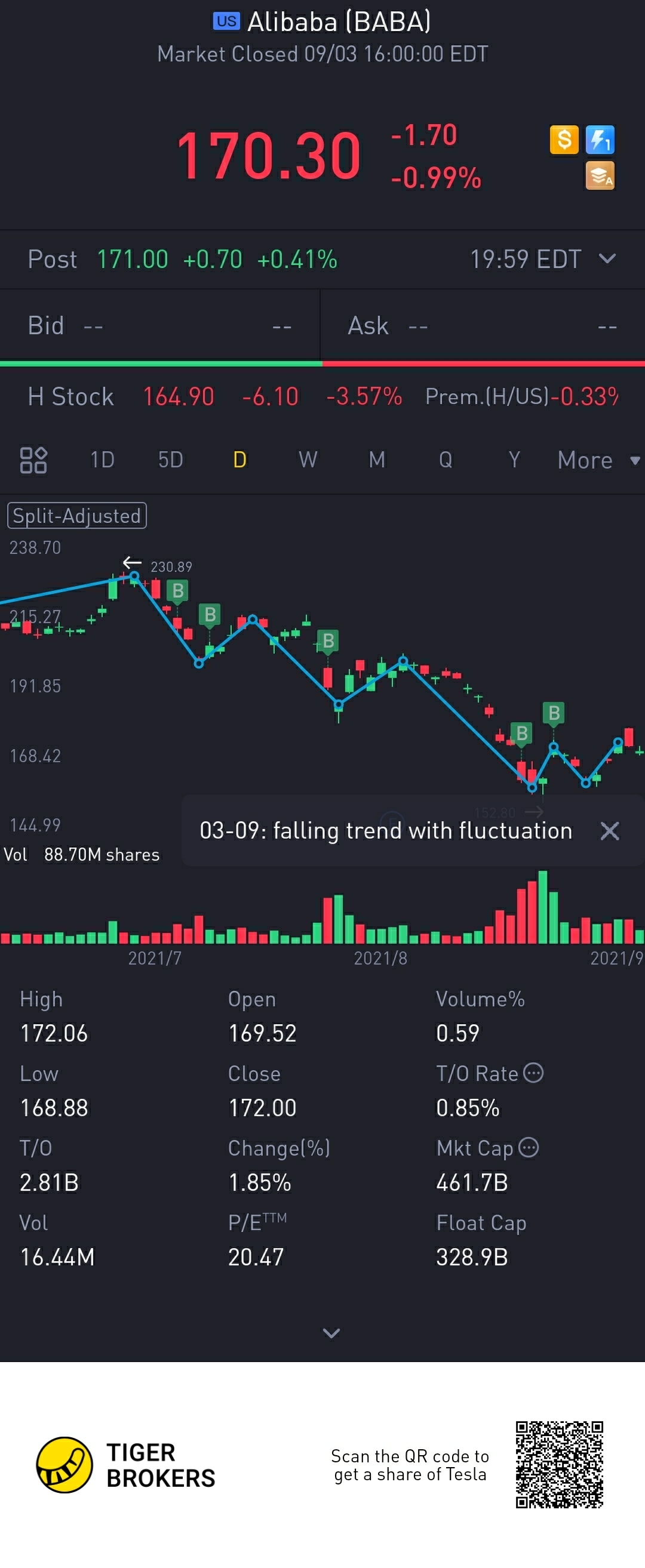
Task: Toggle the Split-Adjusted button
Action: (x=76, y=516)
